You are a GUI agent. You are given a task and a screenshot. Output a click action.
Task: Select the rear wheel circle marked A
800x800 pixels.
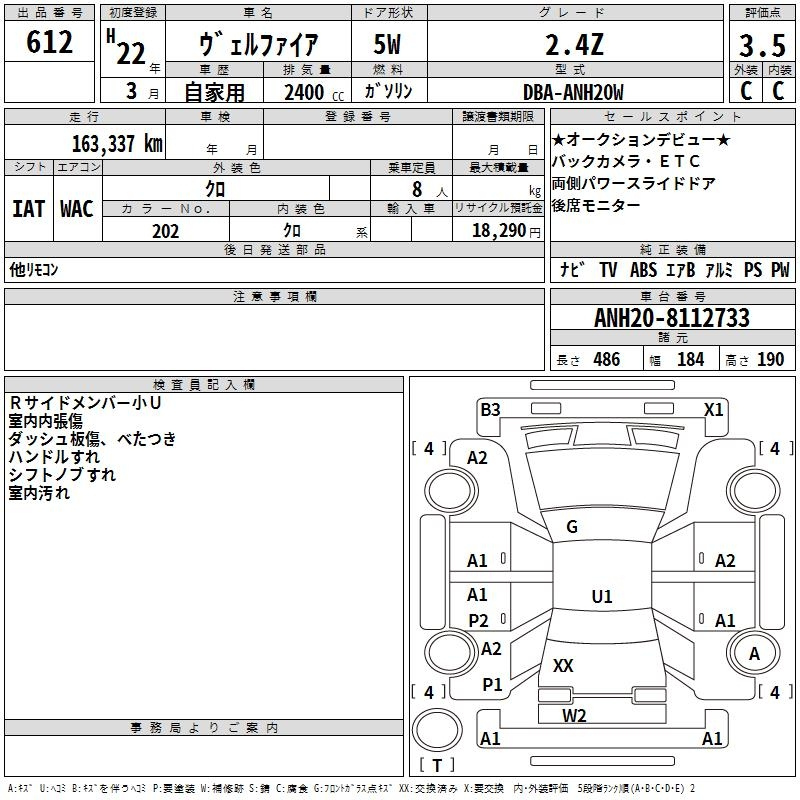(x=754, y=653)
